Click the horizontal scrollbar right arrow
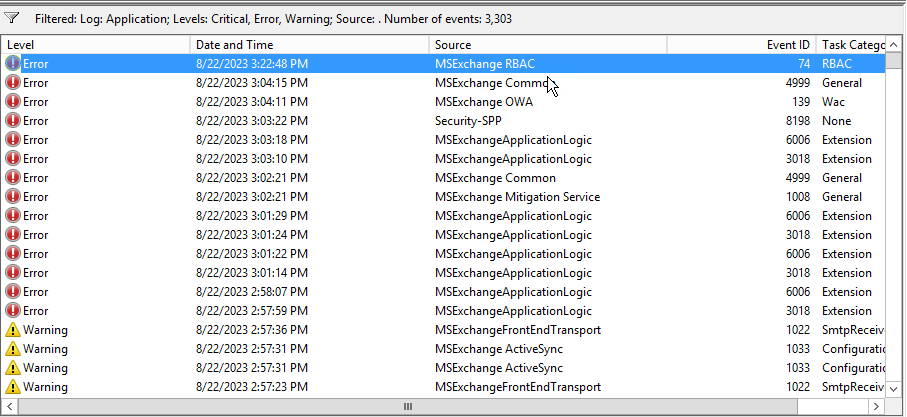The image size is (907, 417). coord(877,407)
